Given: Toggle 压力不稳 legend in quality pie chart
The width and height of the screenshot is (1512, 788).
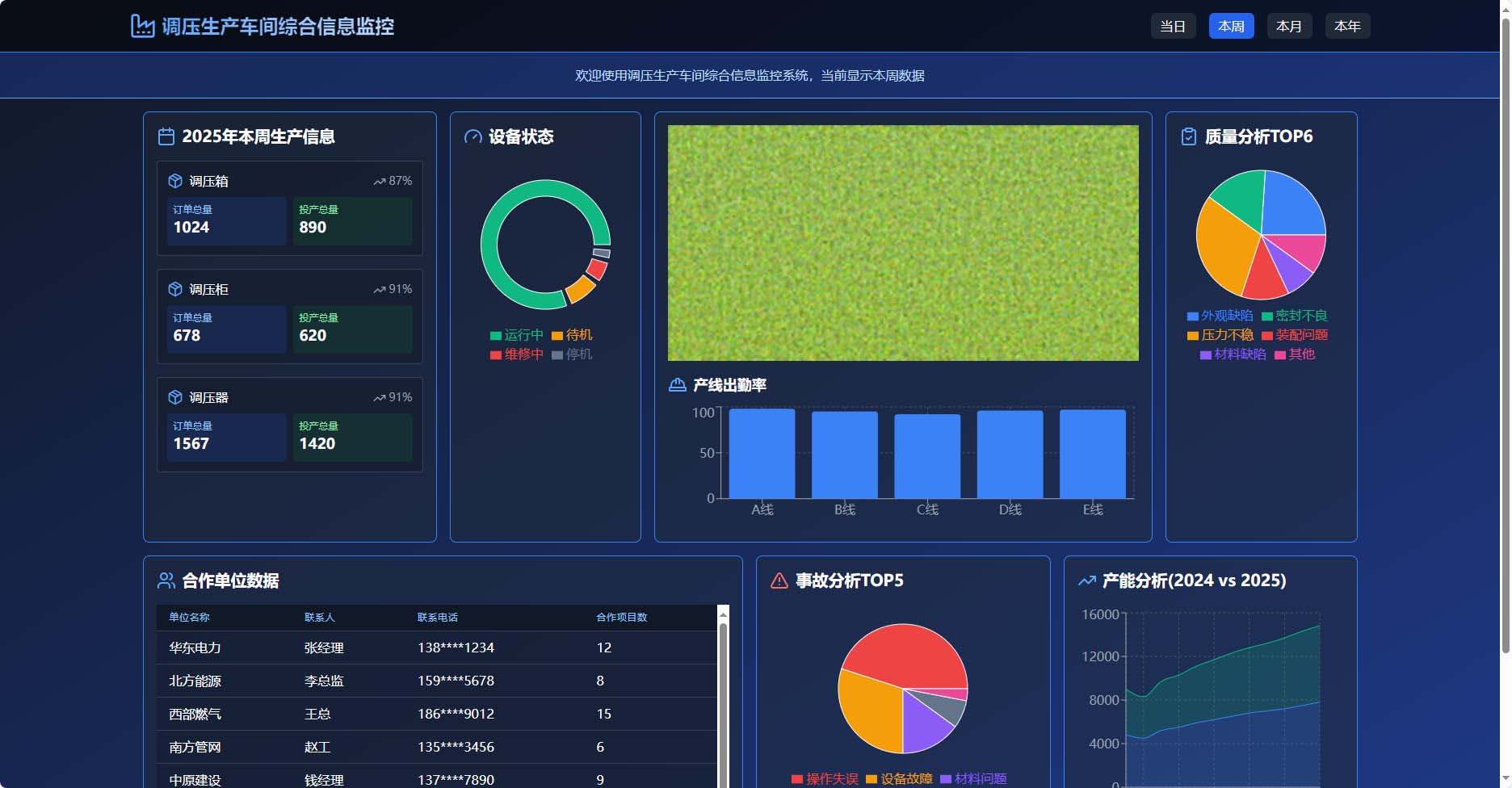Looking at the screenshot, I should click(1220, 335).
